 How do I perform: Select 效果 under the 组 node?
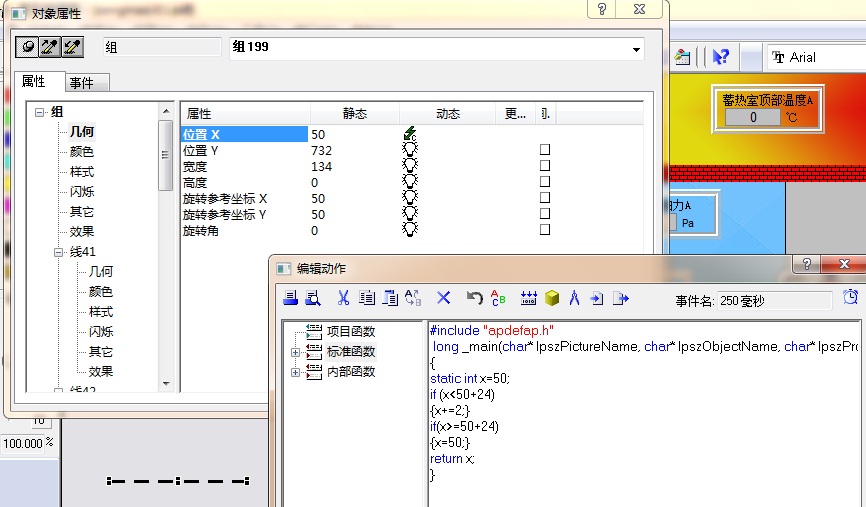[82, 231]
